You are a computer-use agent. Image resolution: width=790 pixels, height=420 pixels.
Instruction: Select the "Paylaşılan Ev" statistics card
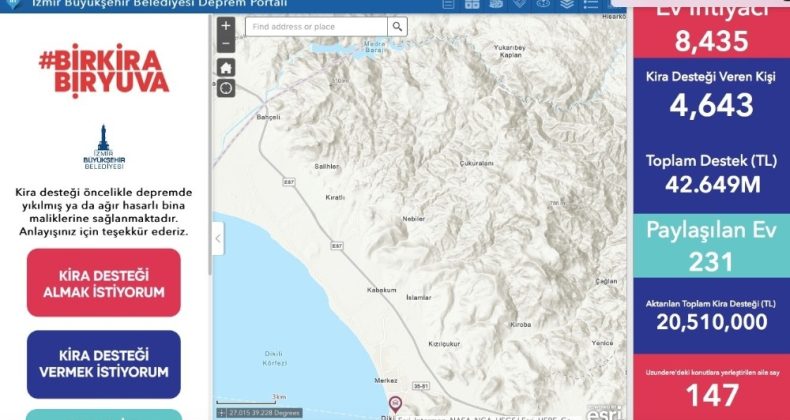pos(711,245)
